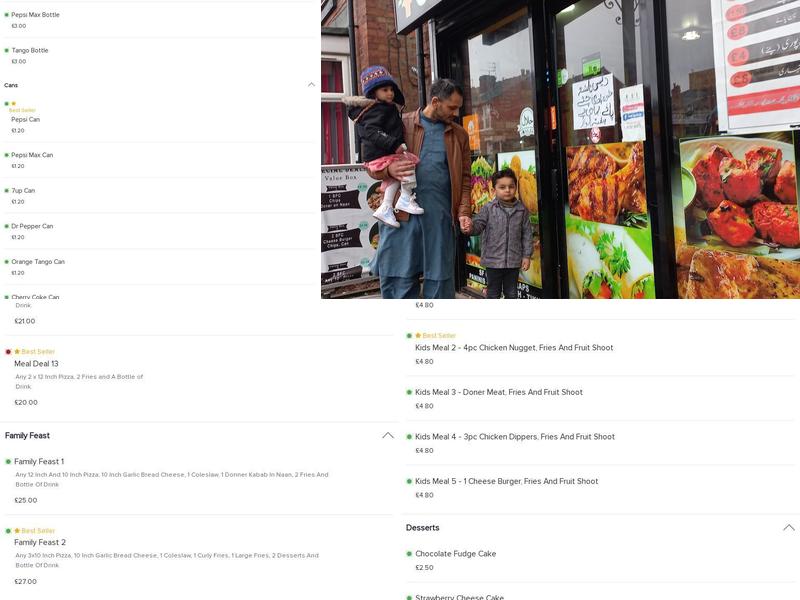Screen dimensions: 800x600
Task: Choose Kids Meal 3 Doner Meat option
Action: (x=600, y=398)
